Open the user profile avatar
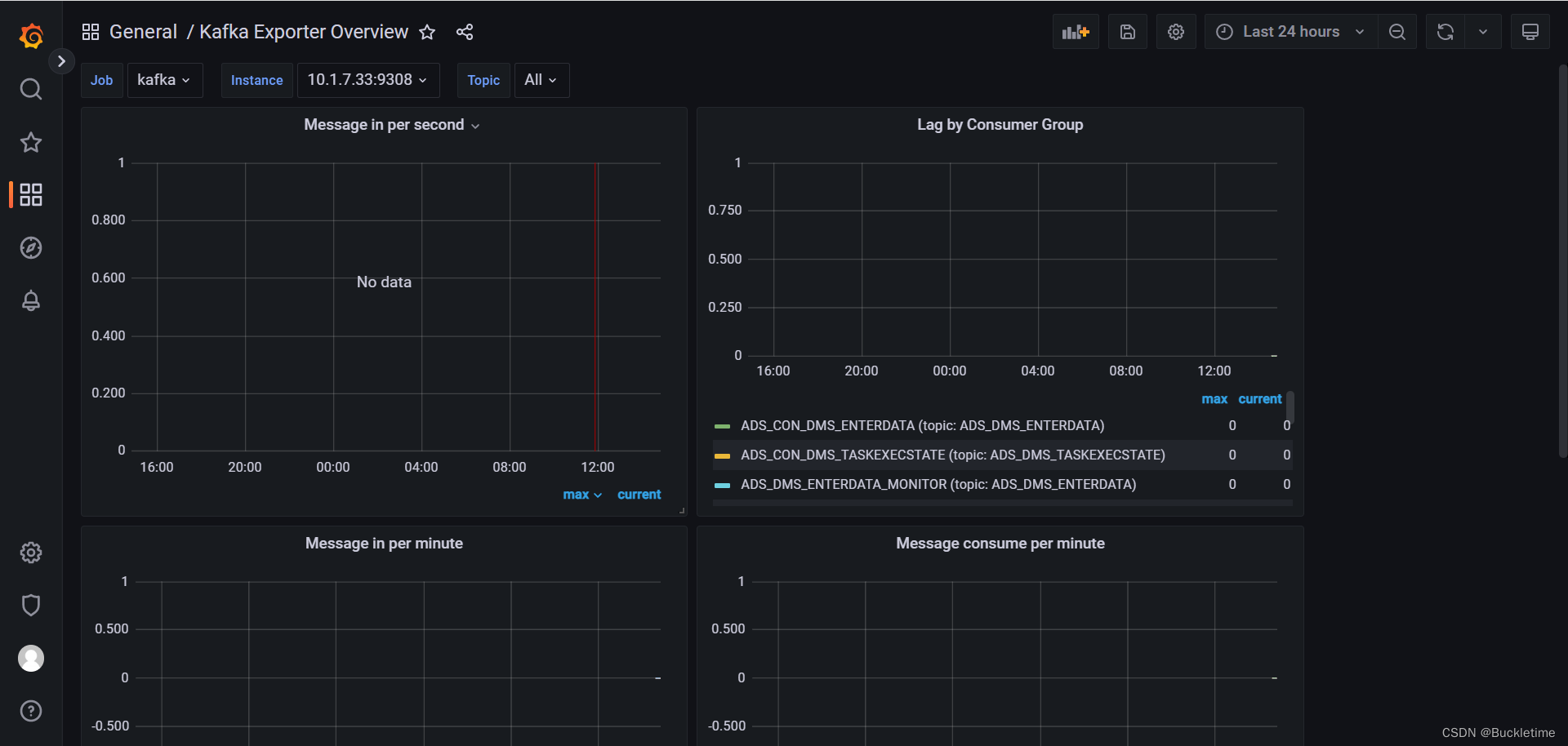Image resolution: width=1568 pixels, height=746 pixels. click(x=31, y=658)
